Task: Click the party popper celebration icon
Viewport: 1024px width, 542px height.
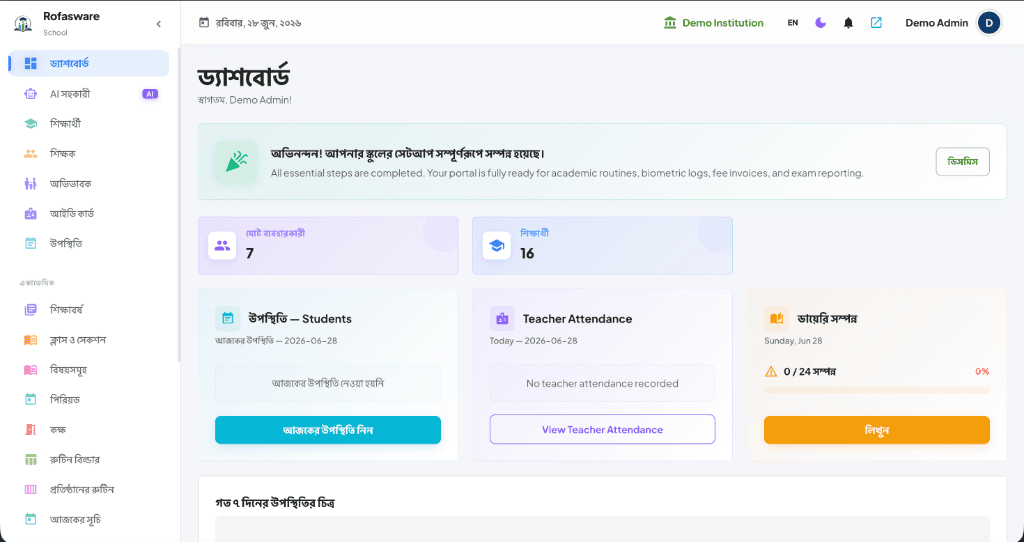Action: (236, 161)
